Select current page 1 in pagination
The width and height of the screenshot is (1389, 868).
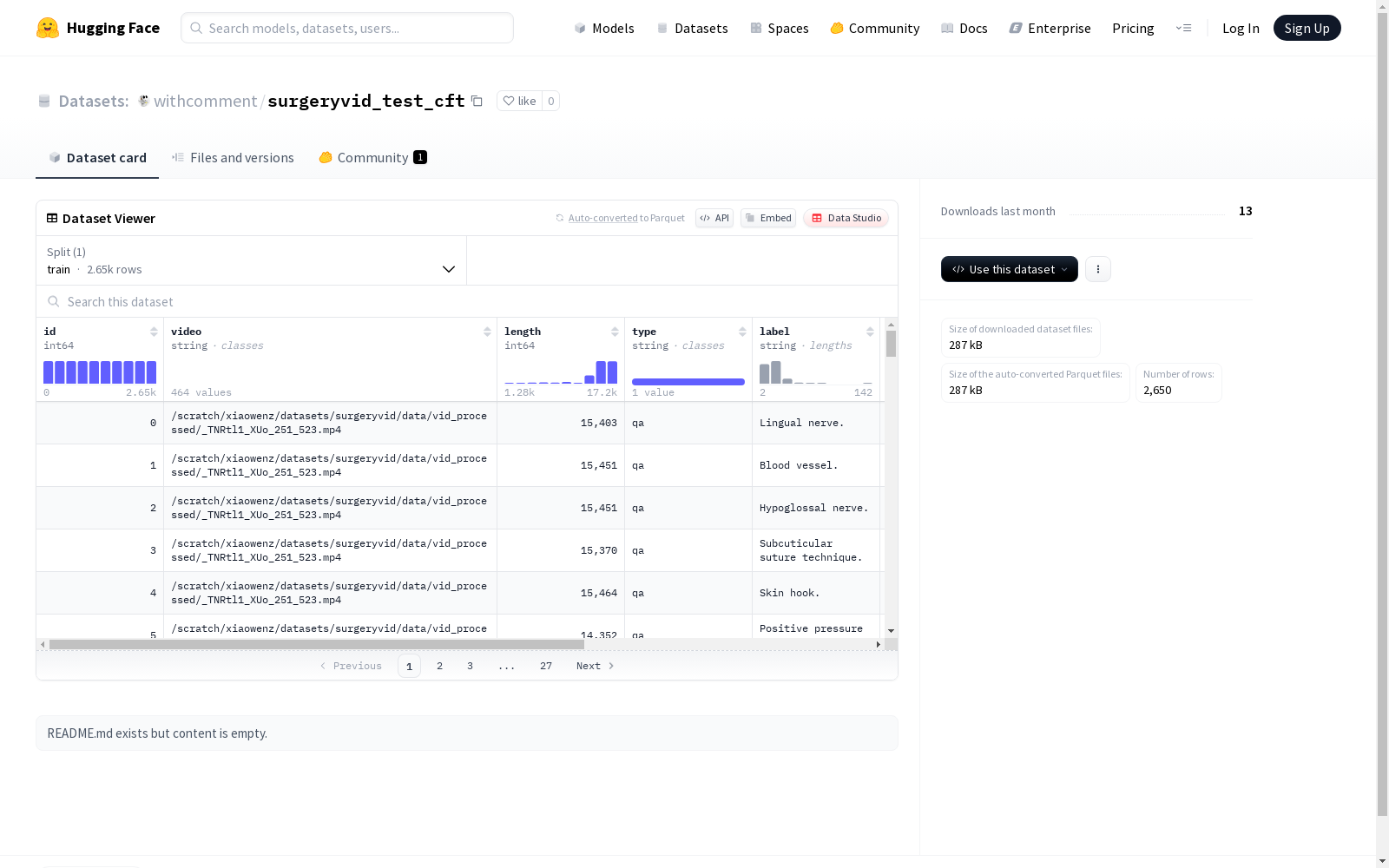(x=409, y=666)
